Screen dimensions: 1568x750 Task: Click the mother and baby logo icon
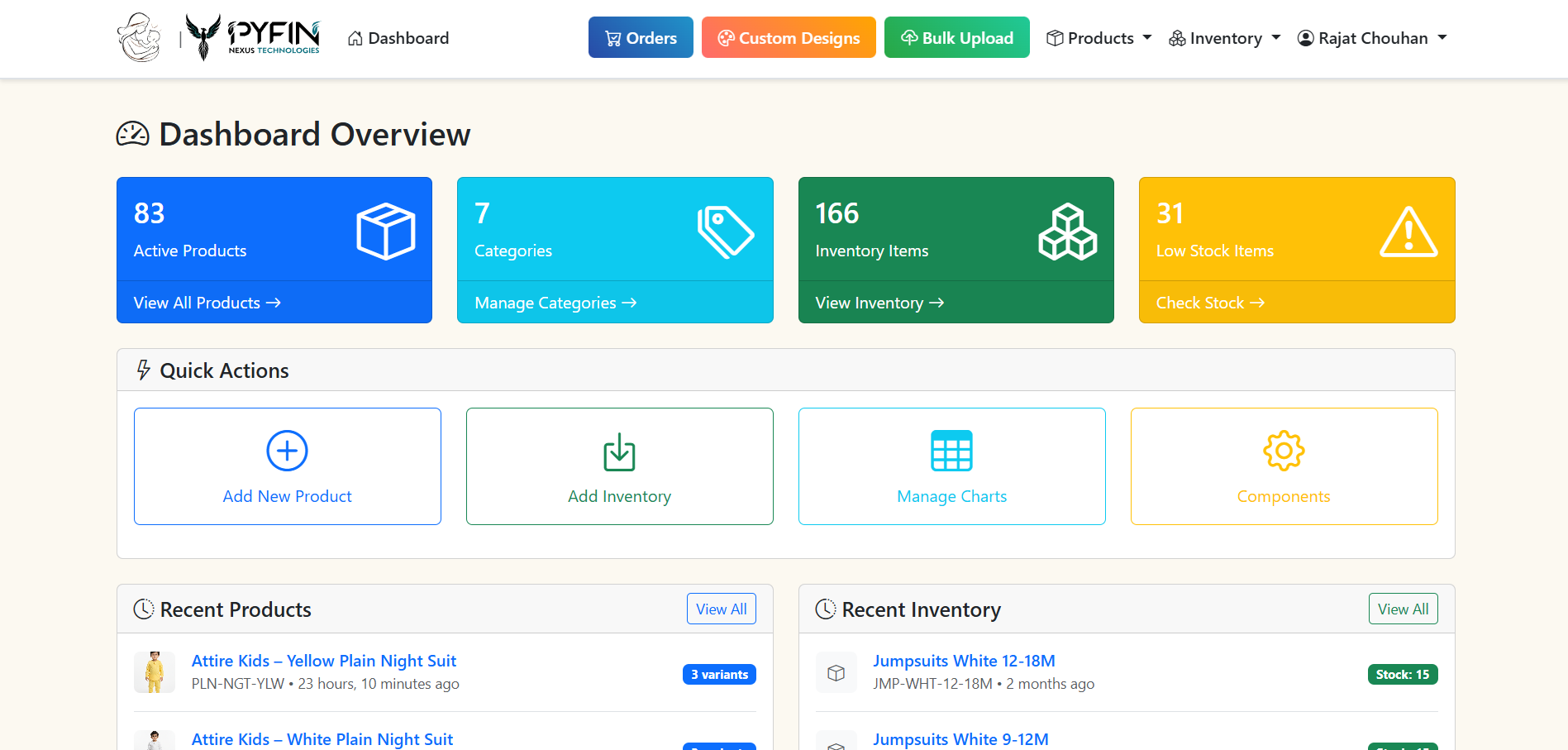(139, 37)
